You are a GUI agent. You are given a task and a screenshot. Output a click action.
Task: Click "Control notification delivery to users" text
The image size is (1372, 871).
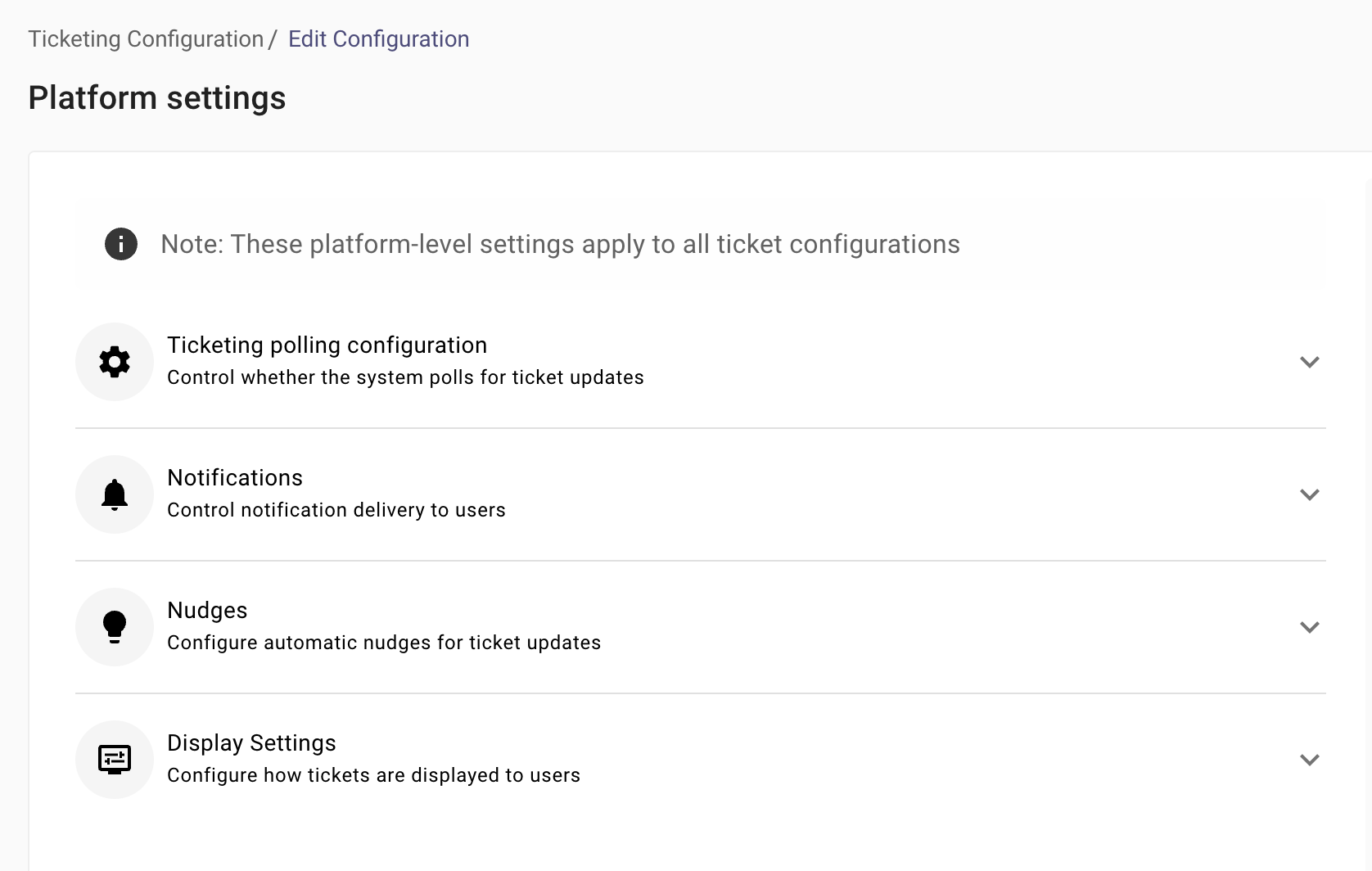(x=336, y=510)
